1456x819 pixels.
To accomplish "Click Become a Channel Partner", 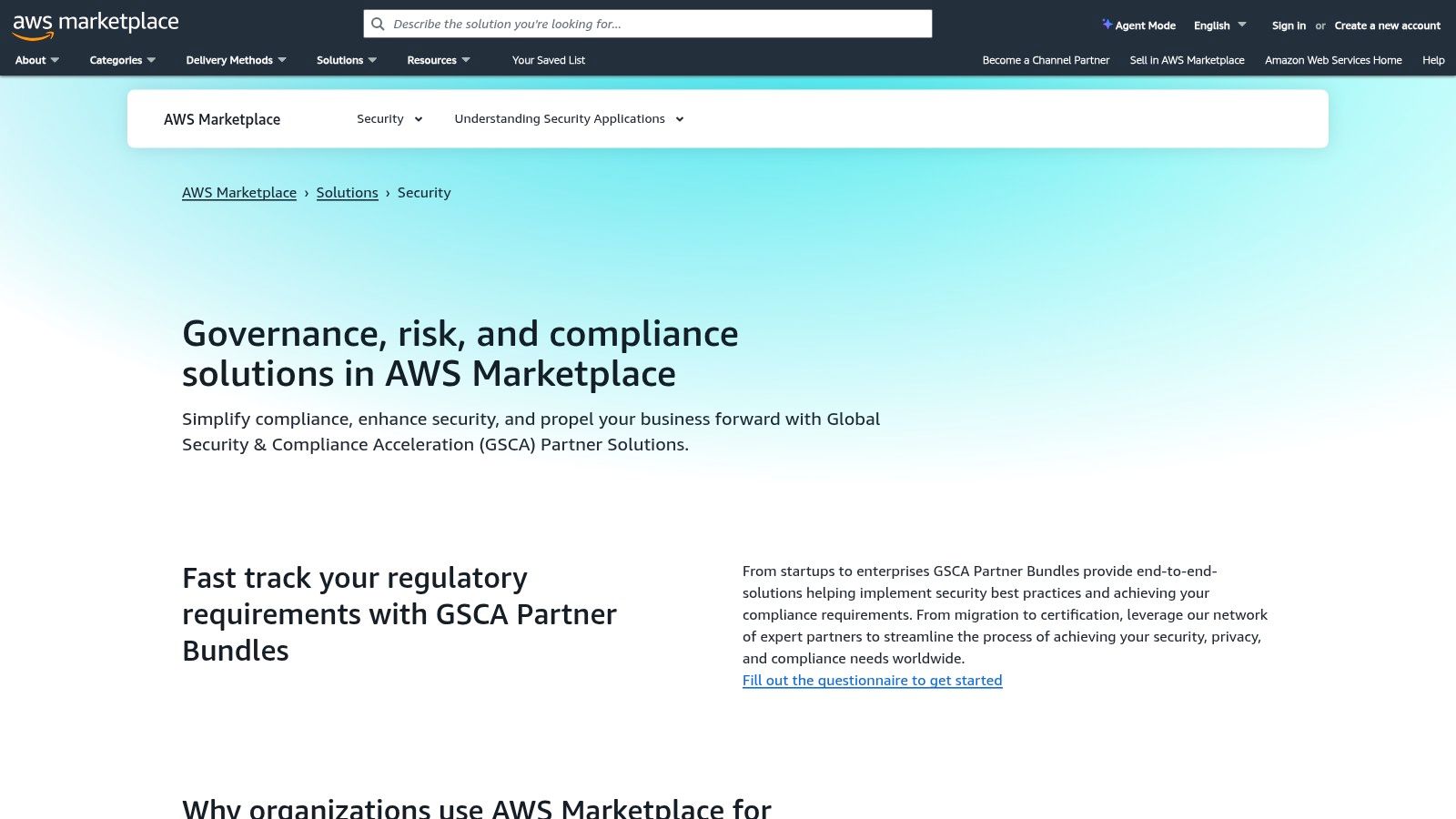I will click(x=1045, y=60).
